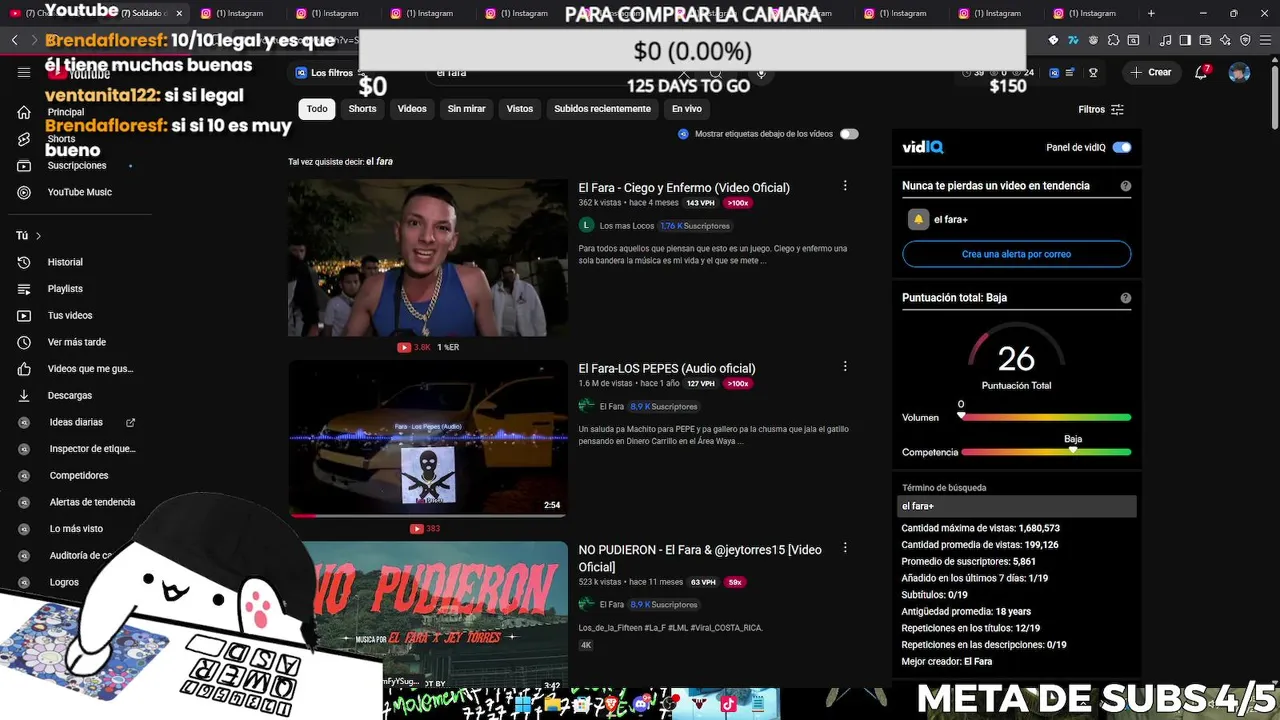Open vidIQ Inspector de etiquetas
This screenshot has height=720, width=1280.
pyautogui.click(x=92, y=449)
